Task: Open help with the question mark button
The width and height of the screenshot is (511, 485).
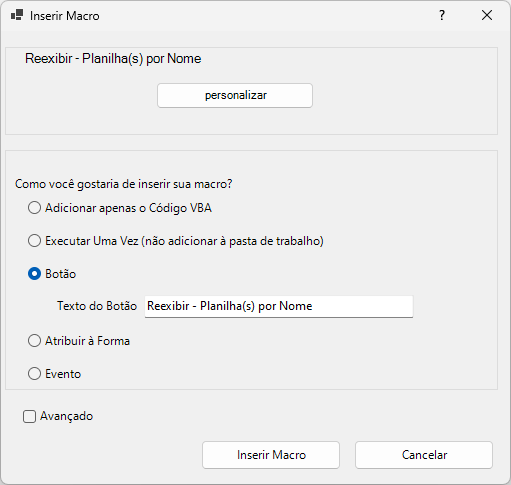Action: click(442, 15)
